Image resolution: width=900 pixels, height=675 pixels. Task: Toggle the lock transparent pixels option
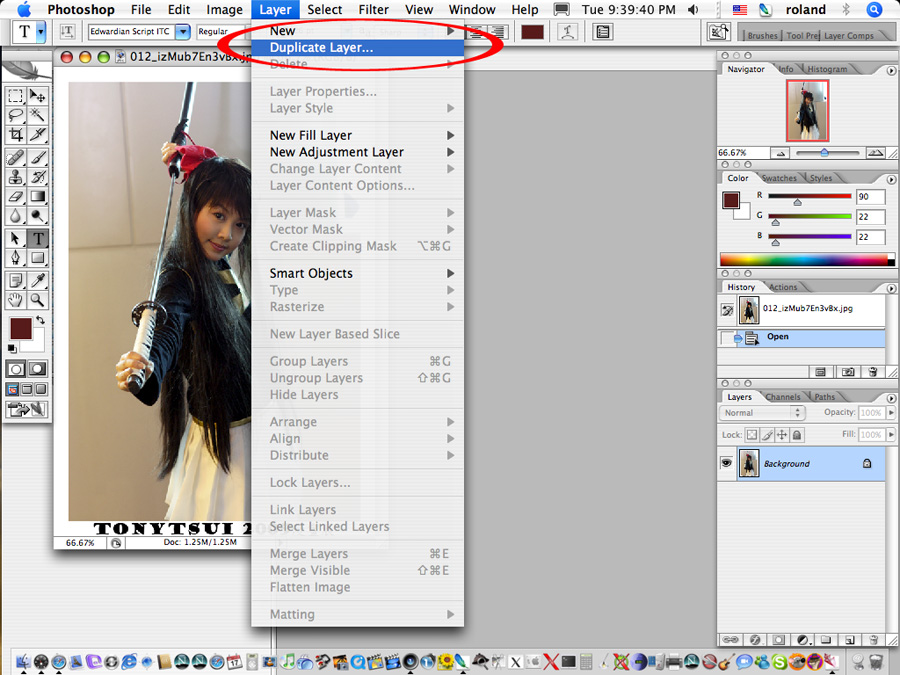coord(752,435)
